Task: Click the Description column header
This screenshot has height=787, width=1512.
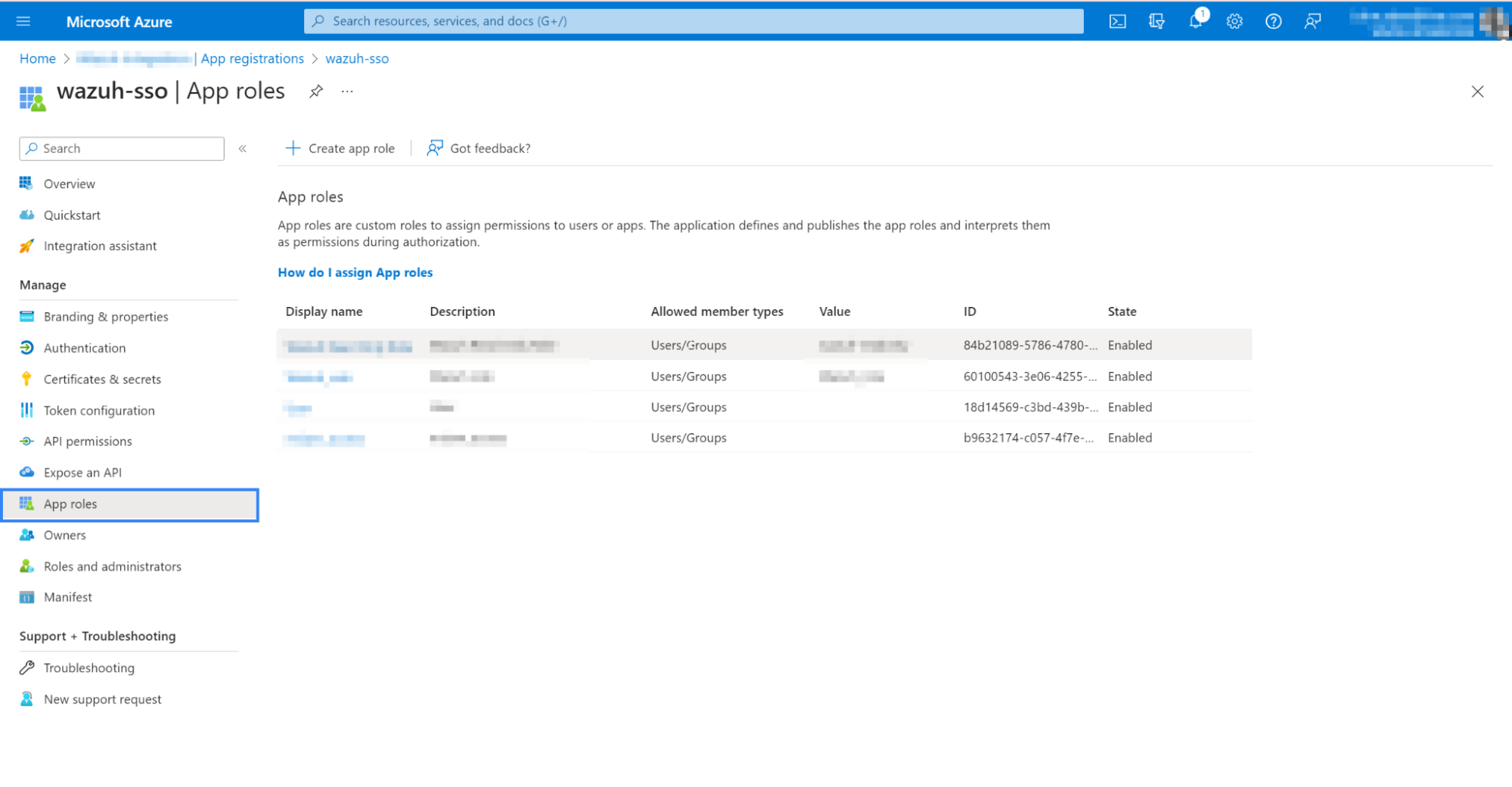Action: pos(462,311)
